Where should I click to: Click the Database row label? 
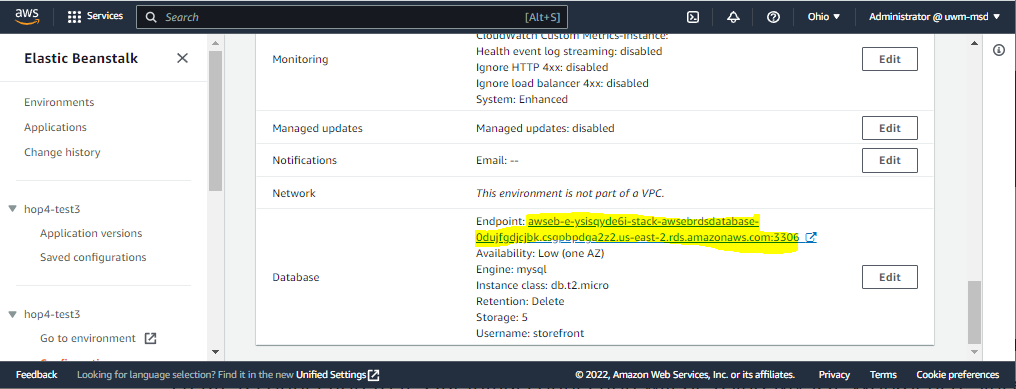295,277
